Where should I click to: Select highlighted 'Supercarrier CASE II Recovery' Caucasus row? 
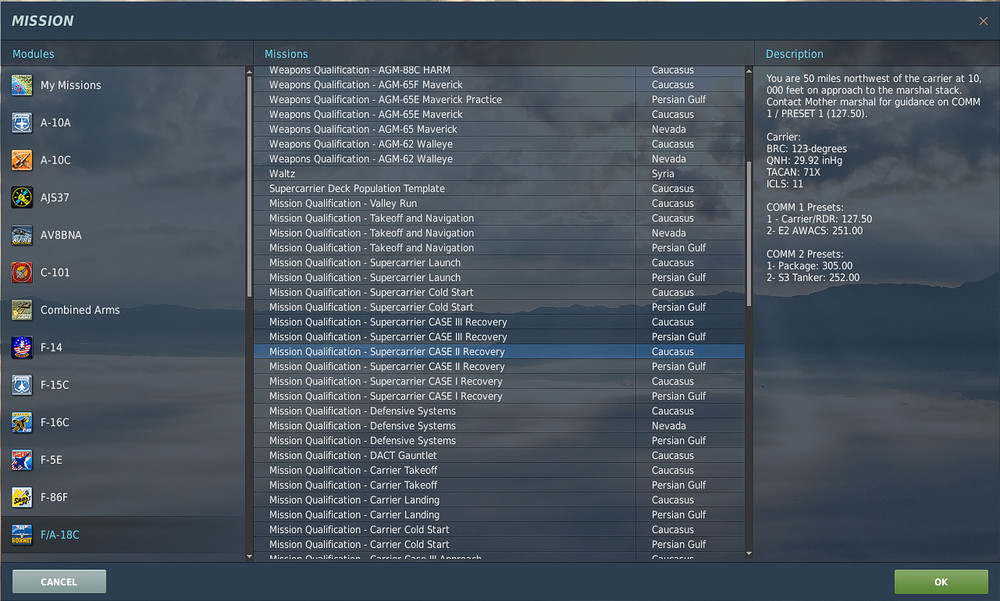[x=499, y=352]
